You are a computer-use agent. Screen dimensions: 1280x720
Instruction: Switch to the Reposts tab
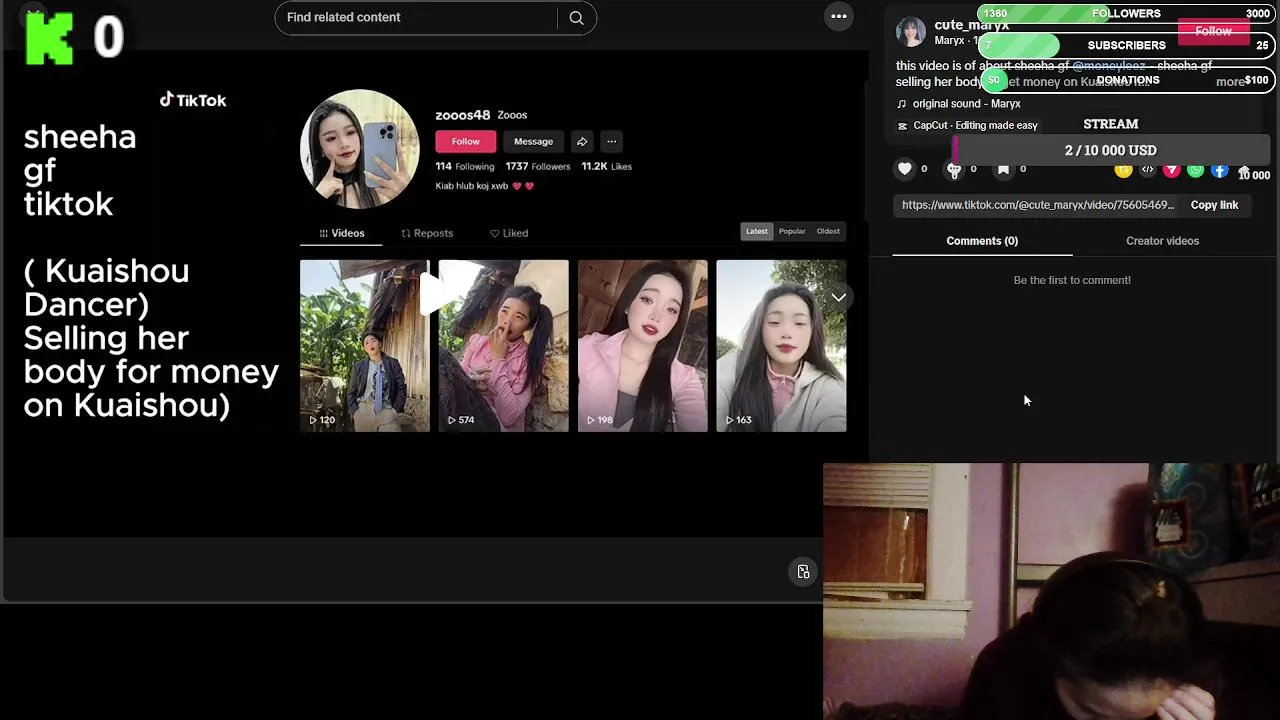click(x=427, y=233)
